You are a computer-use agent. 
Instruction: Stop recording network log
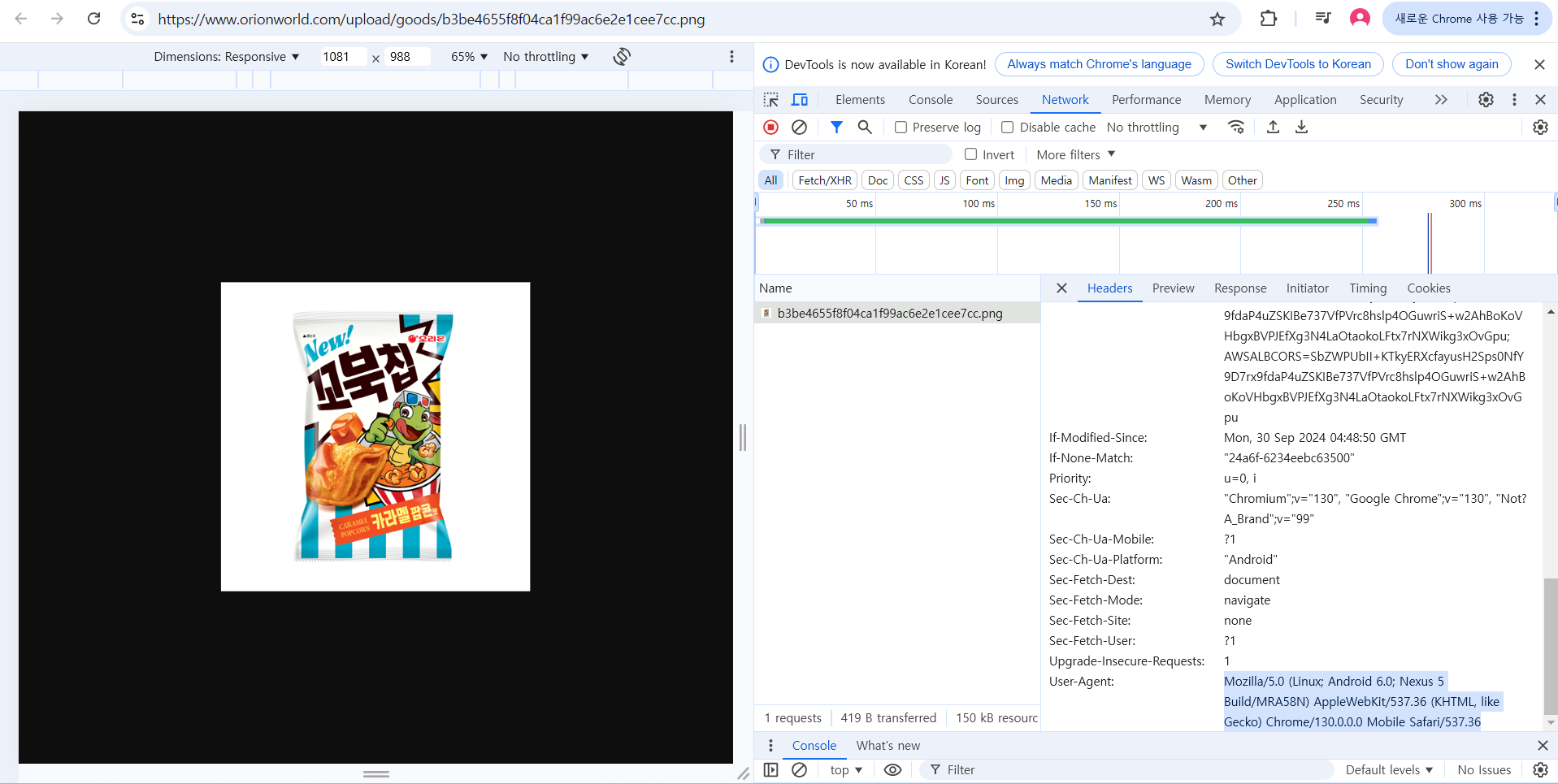[x=770, y=127]
